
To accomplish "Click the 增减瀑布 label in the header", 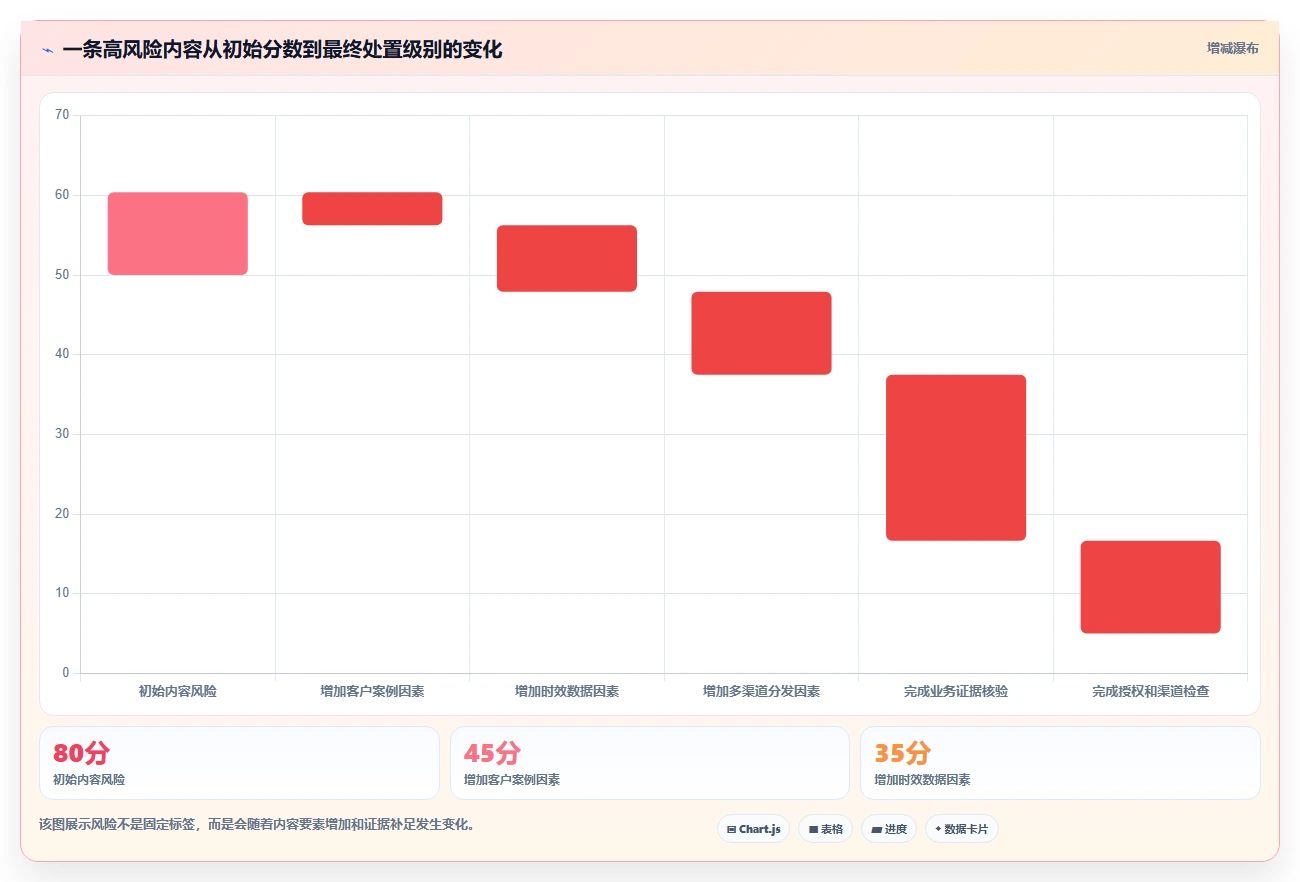I will 1232,48.
